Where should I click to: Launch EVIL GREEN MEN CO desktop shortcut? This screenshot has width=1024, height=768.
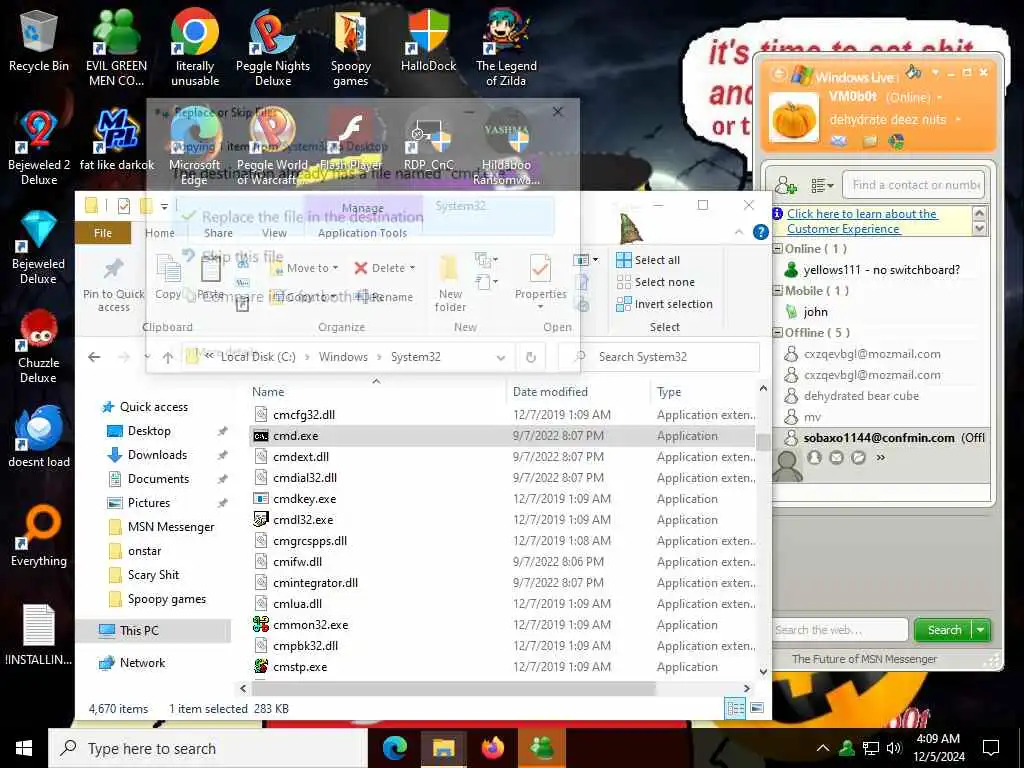point(116,48)
